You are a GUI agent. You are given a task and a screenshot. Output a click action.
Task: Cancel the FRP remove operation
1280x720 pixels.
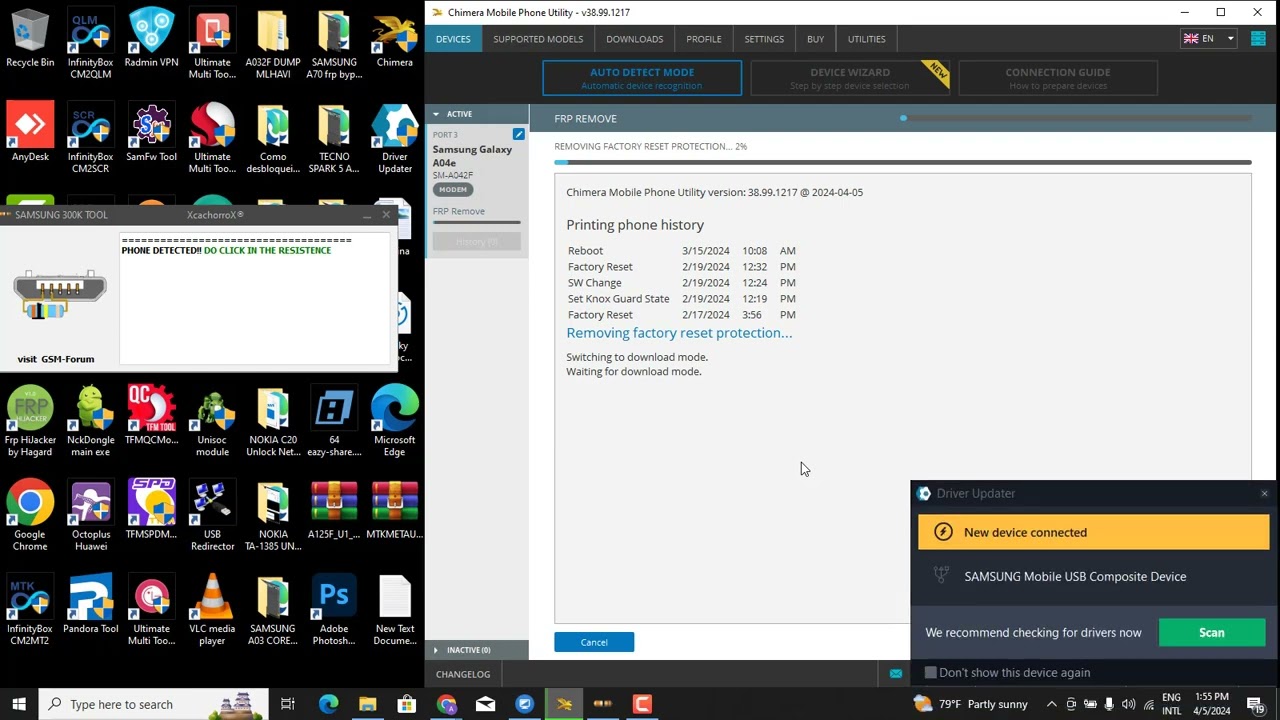(594, 642)
